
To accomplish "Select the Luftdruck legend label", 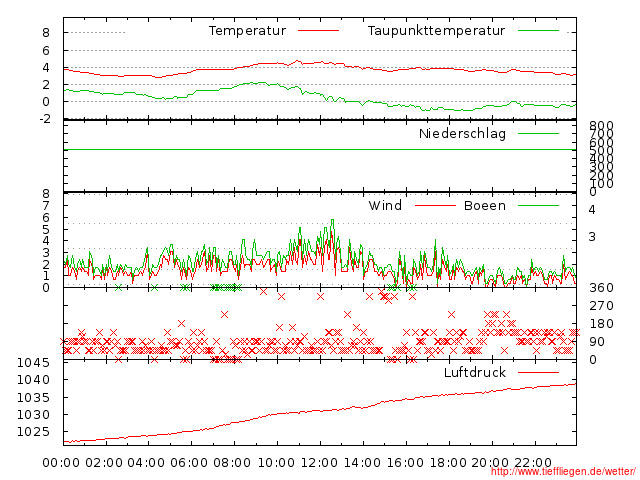I will coord(475,372).
